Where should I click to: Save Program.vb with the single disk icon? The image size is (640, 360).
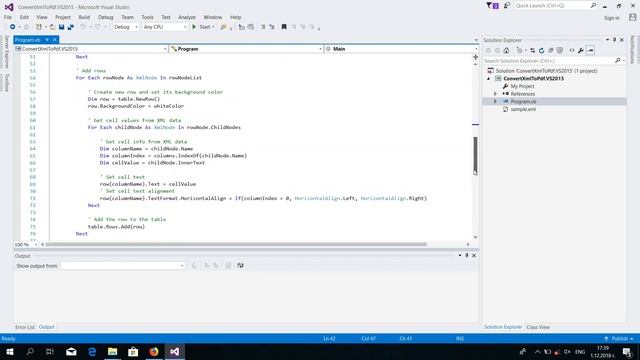pos(61,27)
